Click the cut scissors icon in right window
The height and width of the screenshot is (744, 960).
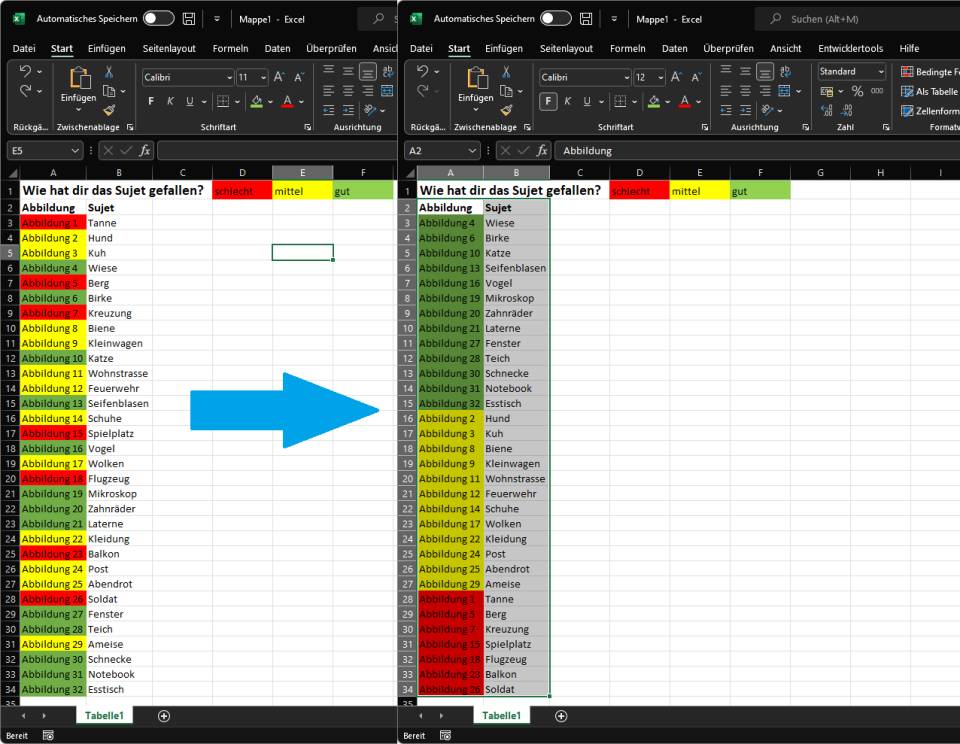[x=506, y=72]
